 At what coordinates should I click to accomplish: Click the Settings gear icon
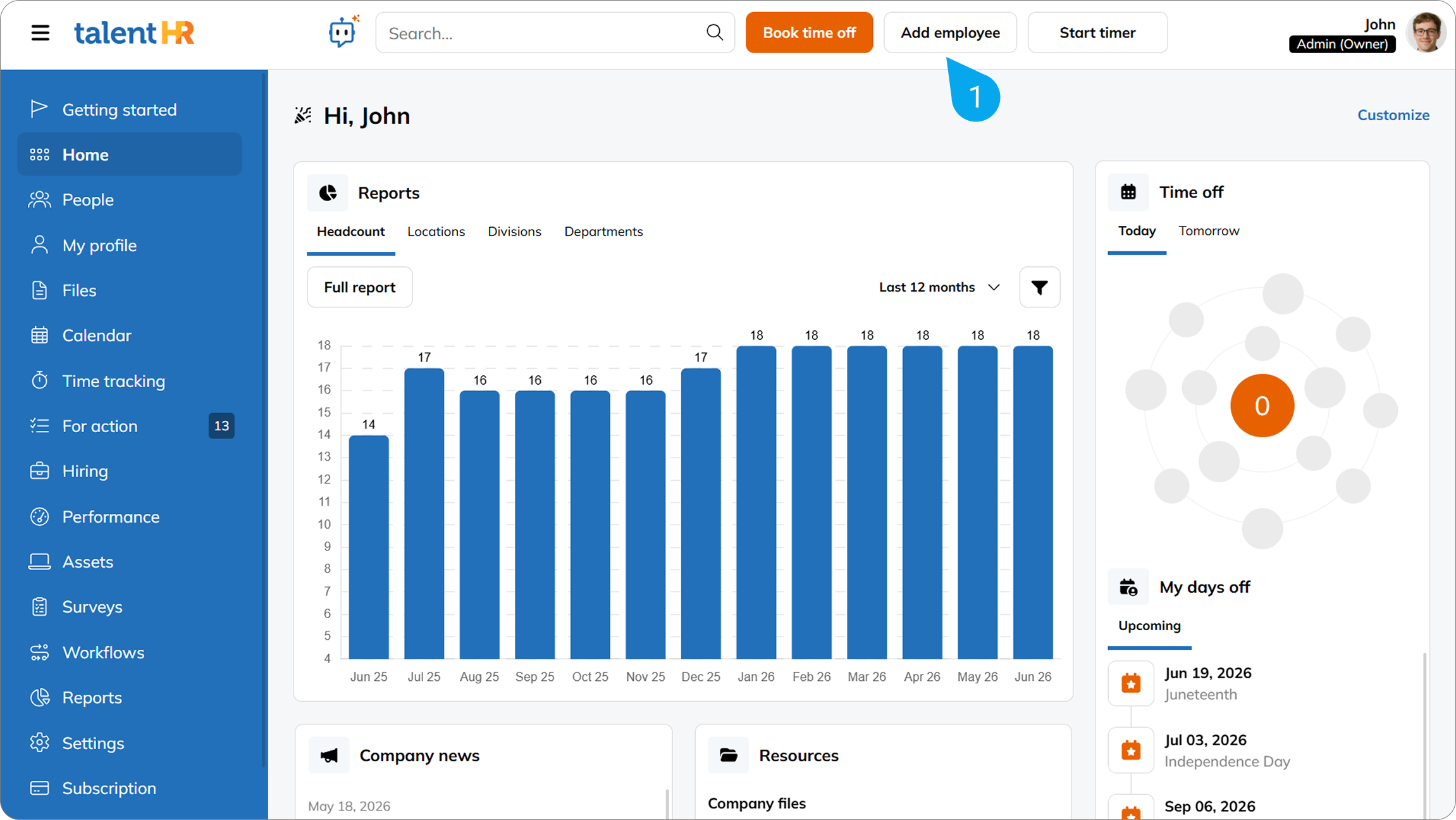coord(39,743)
